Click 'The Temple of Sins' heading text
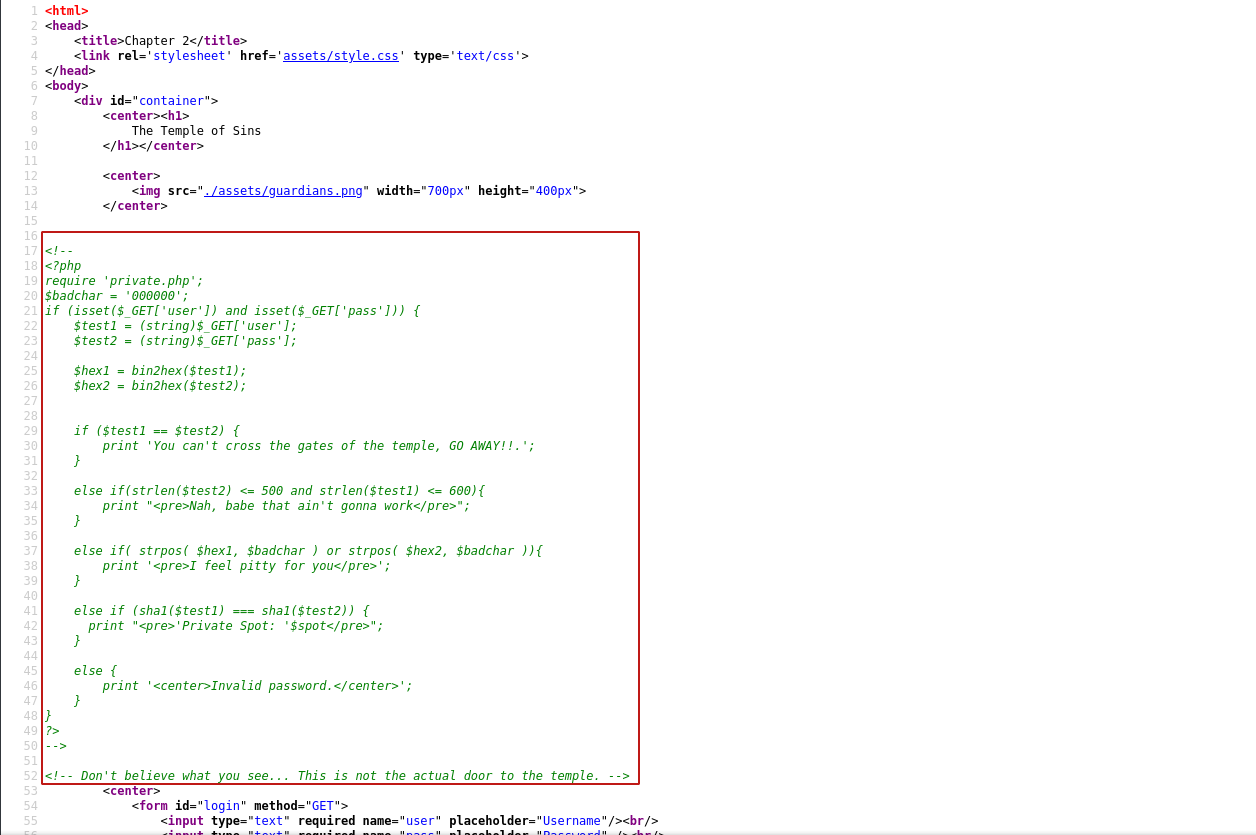The height and width of the screenshot is (835, 1256). 196,131
